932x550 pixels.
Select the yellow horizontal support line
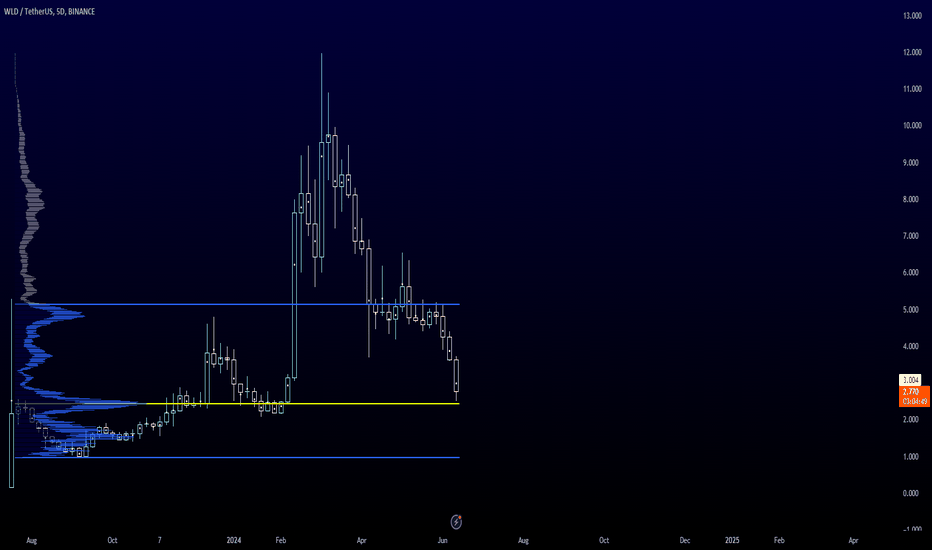(302, 404)
